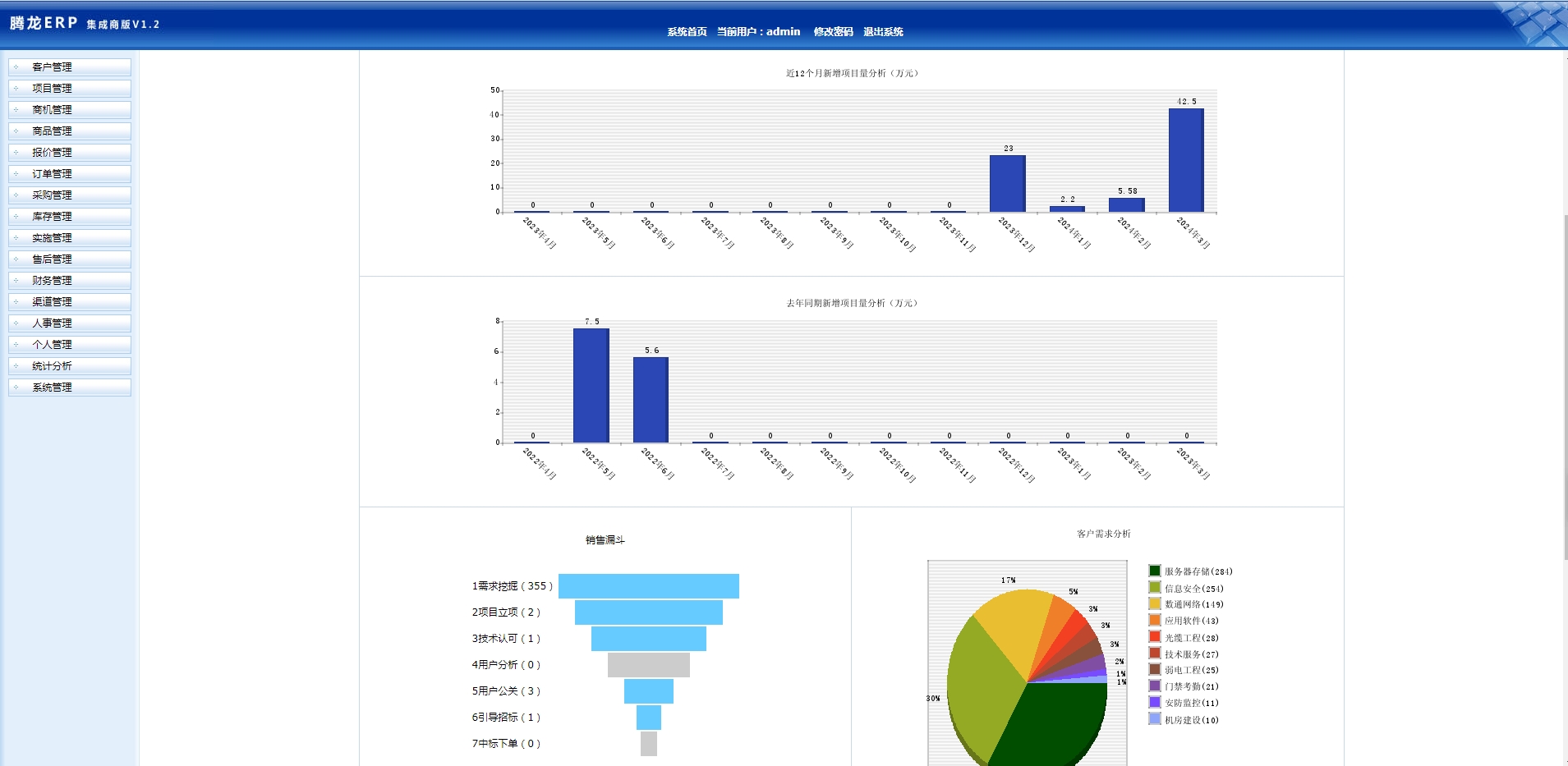Open the 人事管理 menu
Image resolution: width=1568 pixels, height=766 pixels.
tap(52, 323)
